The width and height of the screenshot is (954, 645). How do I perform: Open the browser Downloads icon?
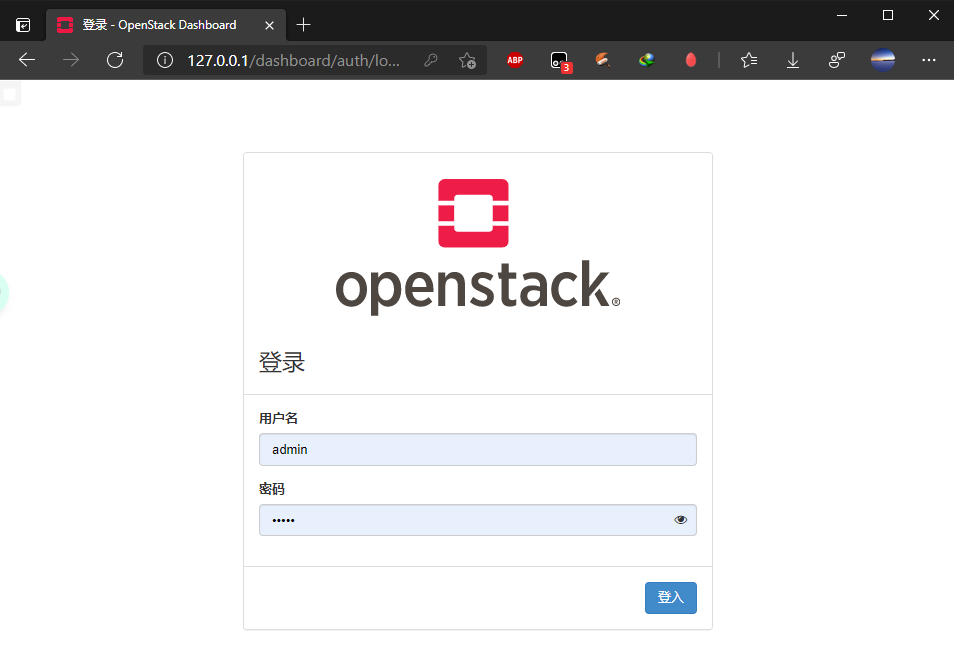pyautogui.click(x=793, y=60)
